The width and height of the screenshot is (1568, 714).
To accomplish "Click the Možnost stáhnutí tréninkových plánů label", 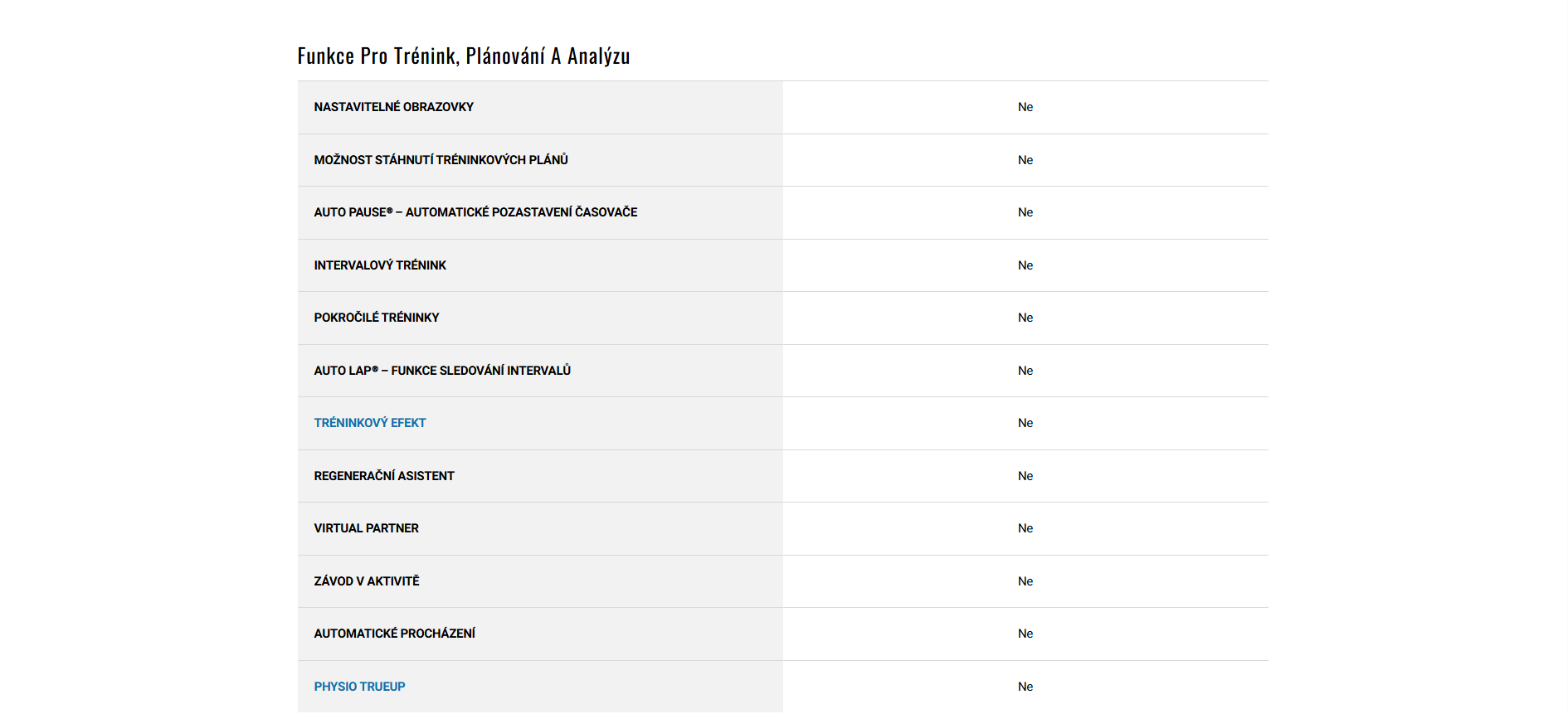I will (441, 160).
